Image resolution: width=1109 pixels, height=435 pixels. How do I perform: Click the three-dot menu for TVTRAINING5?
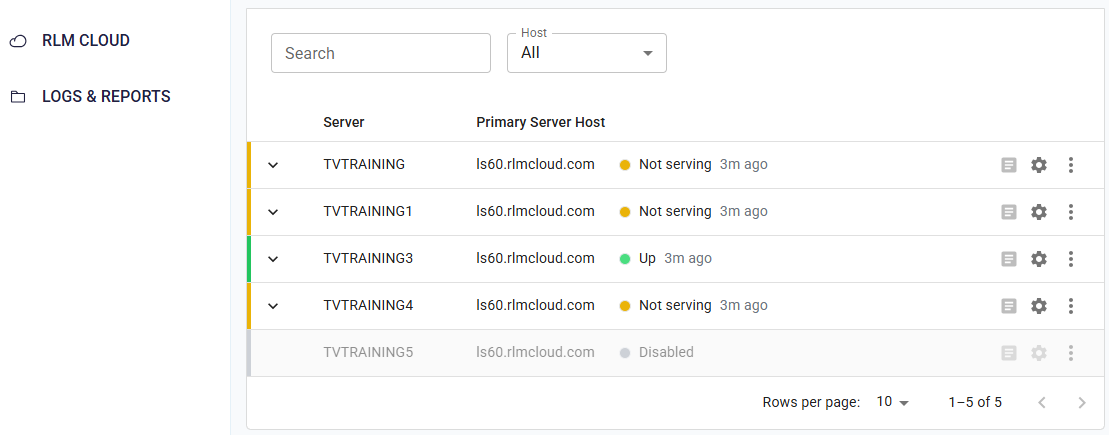(x=1071, y=353)
